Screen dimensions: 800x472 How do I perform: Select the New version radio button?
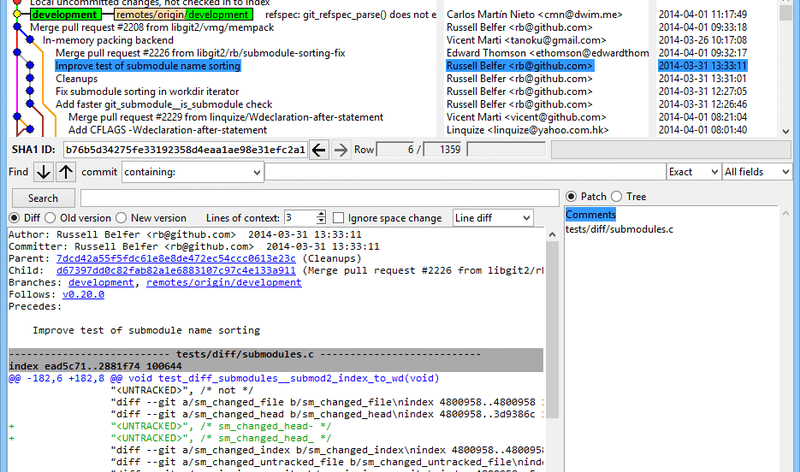pos(121,218)
